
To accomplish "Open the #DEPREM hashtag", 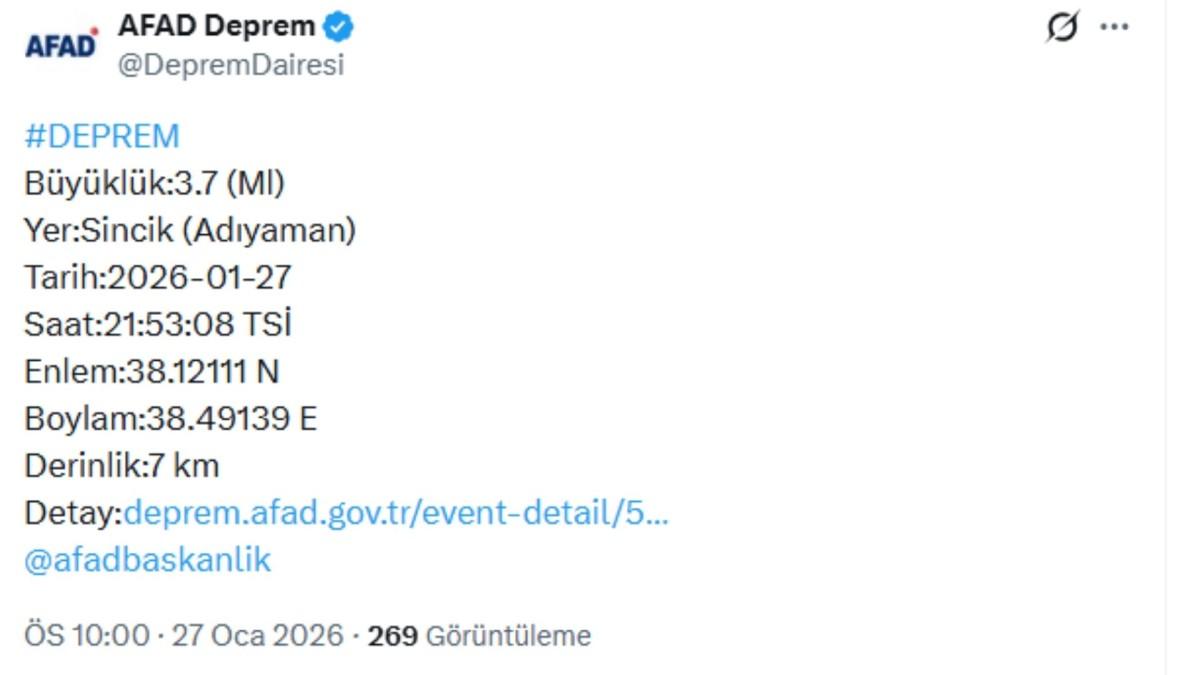I will click(x=100, y=135).
